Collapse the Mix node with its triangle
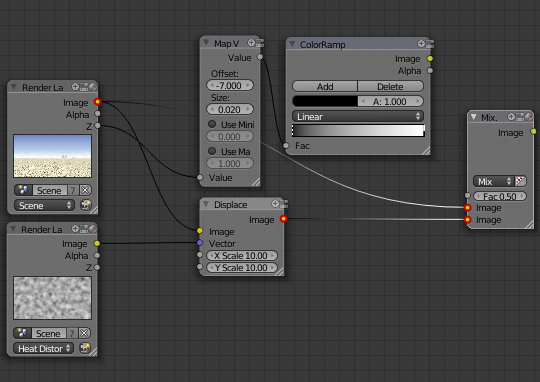 (474, 117)
